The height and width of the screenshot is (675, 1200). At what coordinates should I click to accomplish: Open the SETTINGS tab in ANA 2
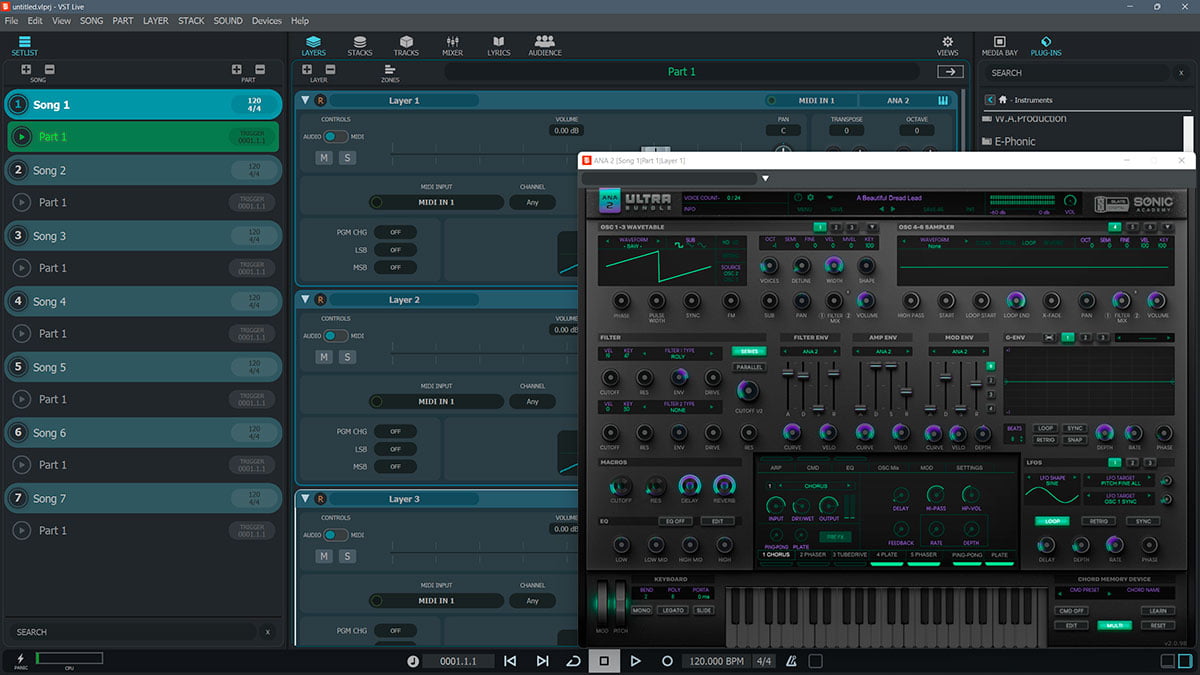969,467
